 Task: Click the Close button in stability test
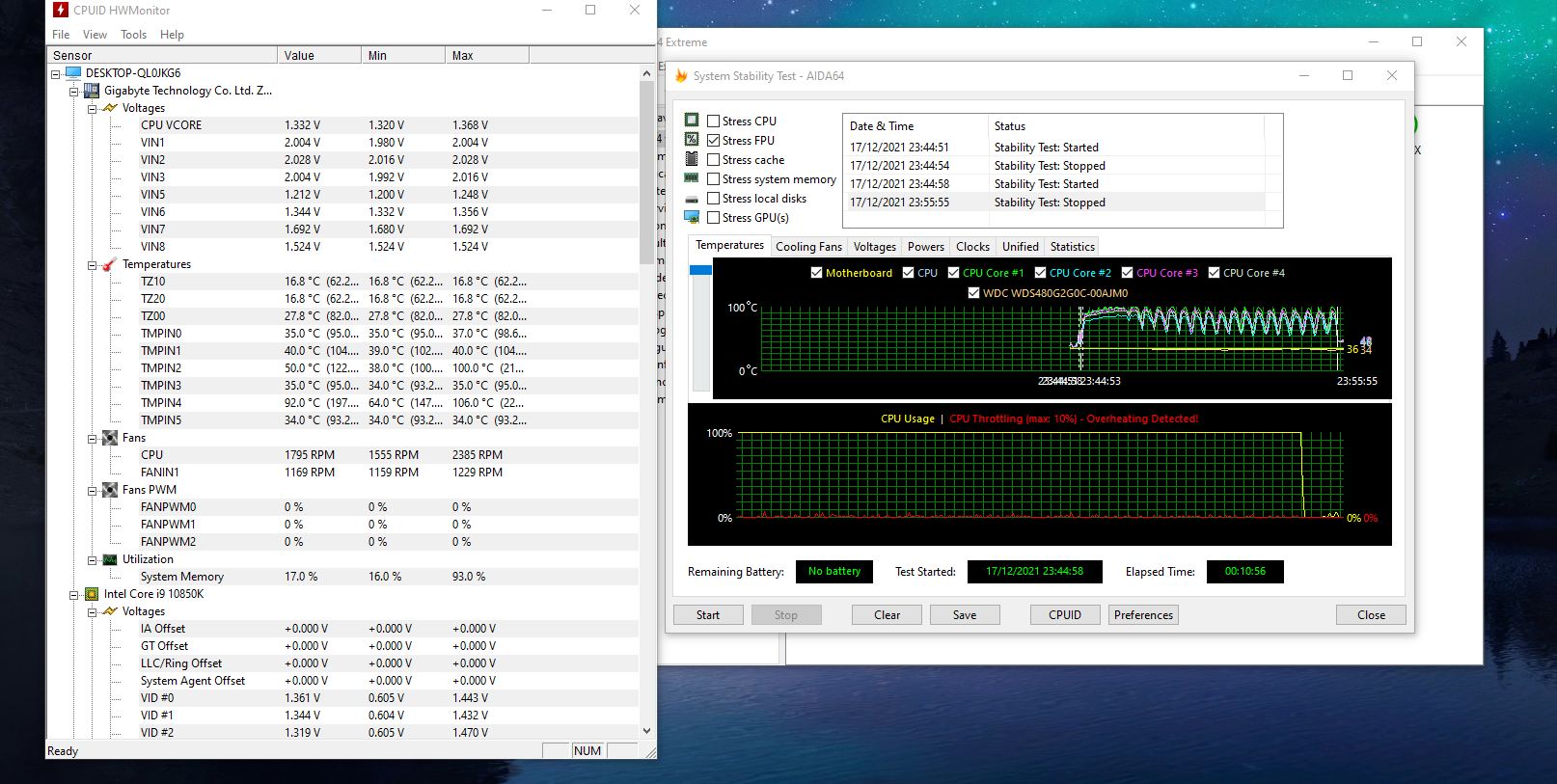tap(1371, 615)
